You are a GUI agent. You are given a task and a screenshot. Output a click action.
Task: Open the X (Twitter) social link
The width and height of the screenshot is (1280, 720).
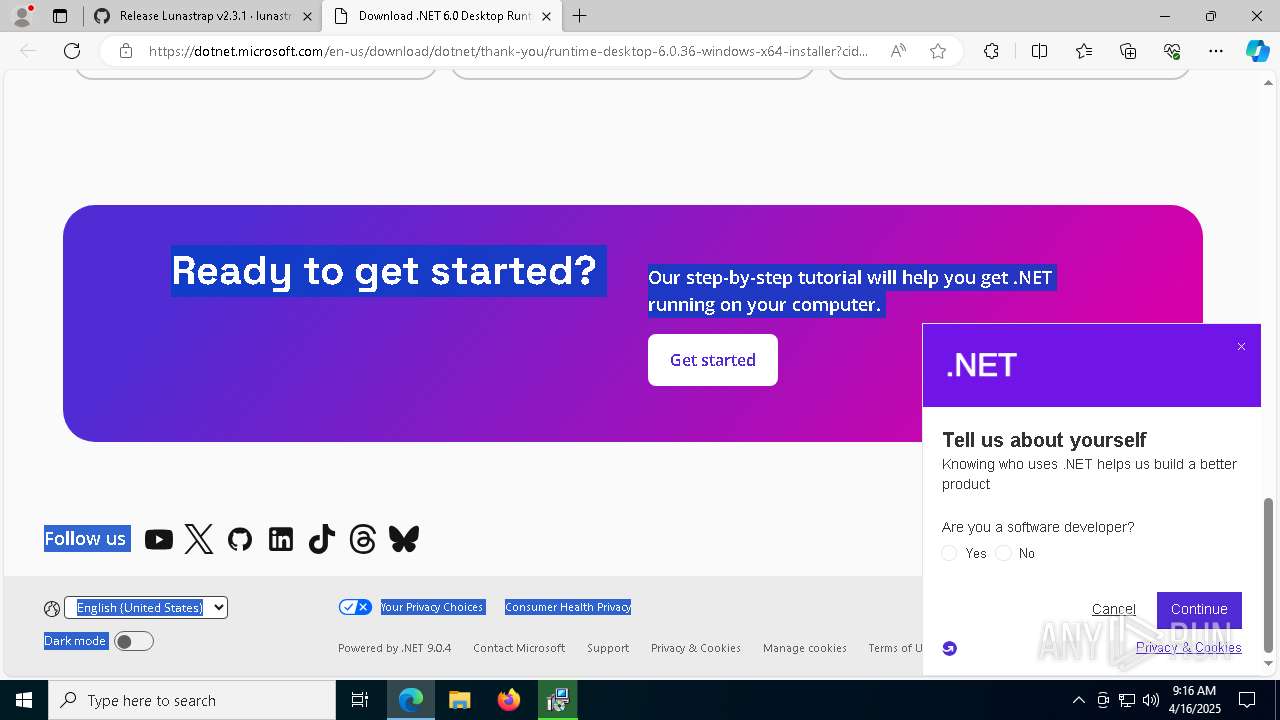(x=199, y=540)
